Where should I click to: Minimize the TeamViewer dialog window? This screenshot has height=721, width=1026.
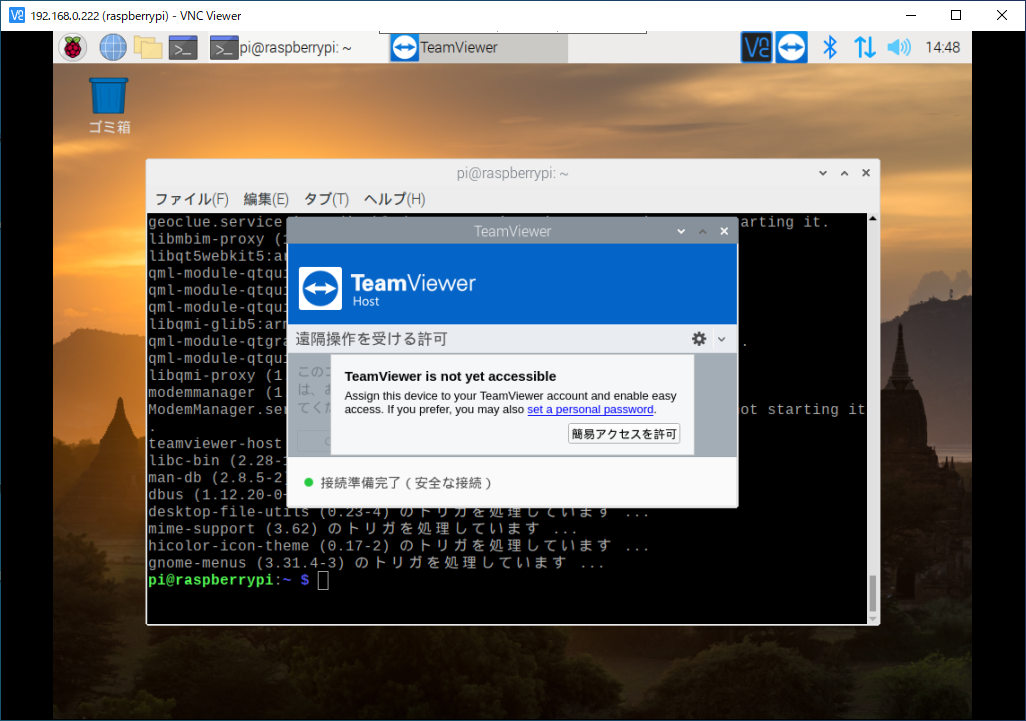pos(681,232)
